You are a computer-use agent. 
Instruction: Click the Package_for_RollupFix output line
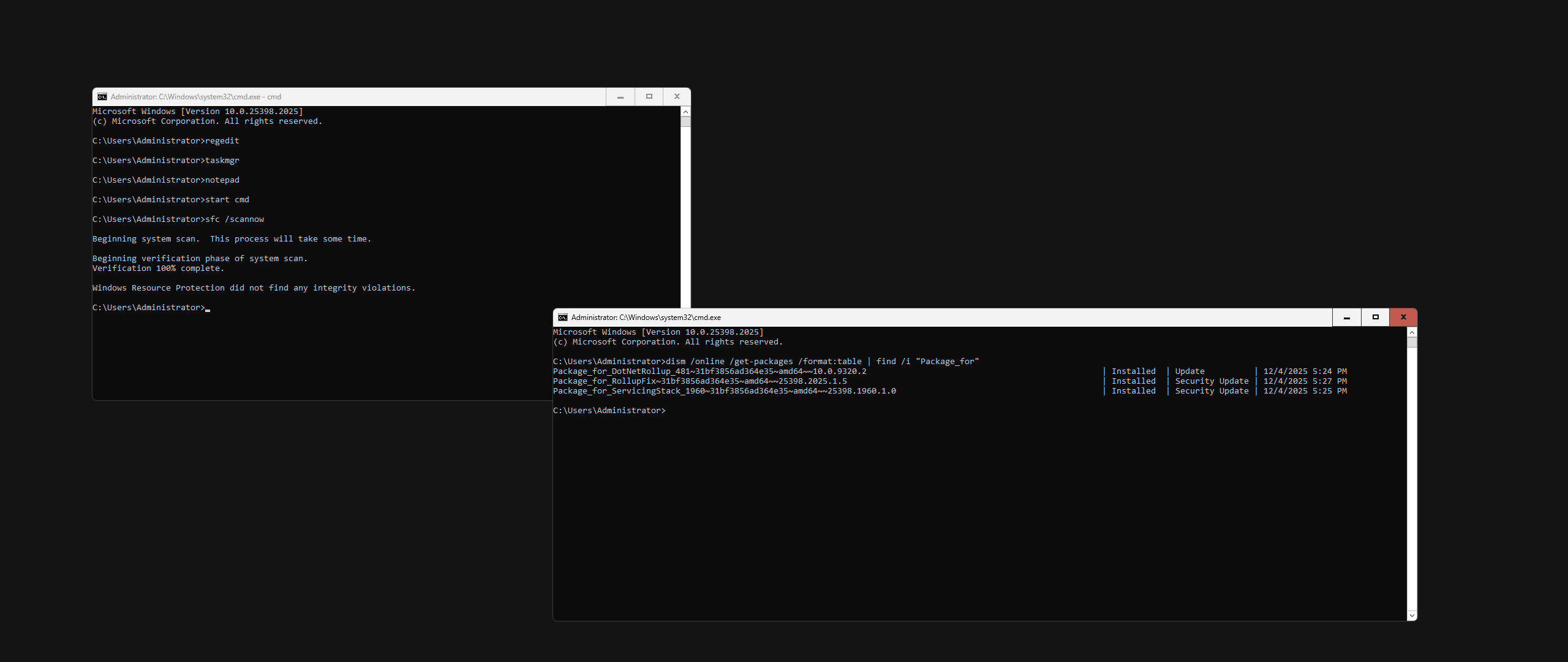(699, 381)
